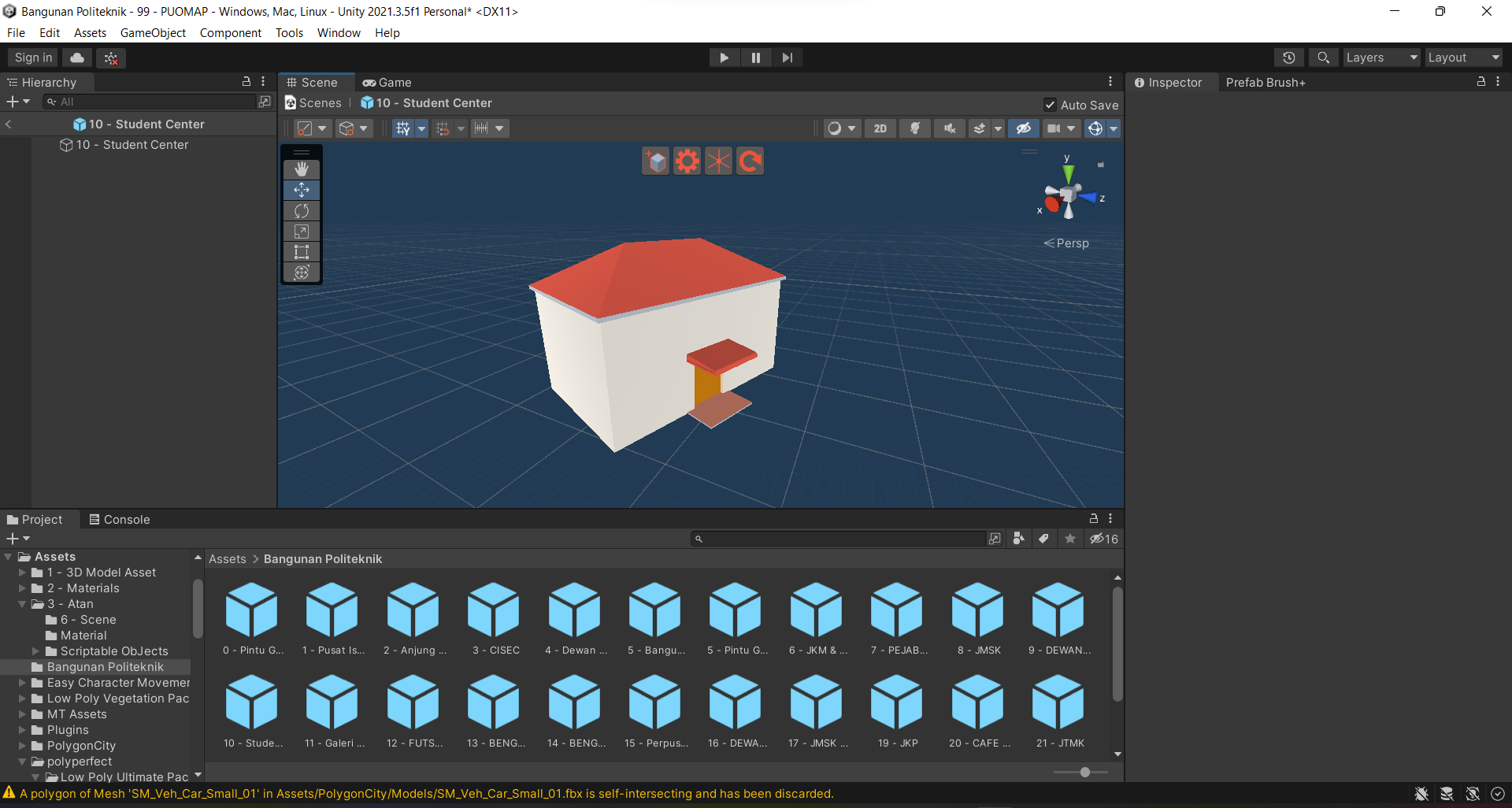Click the asset icon size slider
This screenshot has width=1512, height=808.
(1084, 773)
